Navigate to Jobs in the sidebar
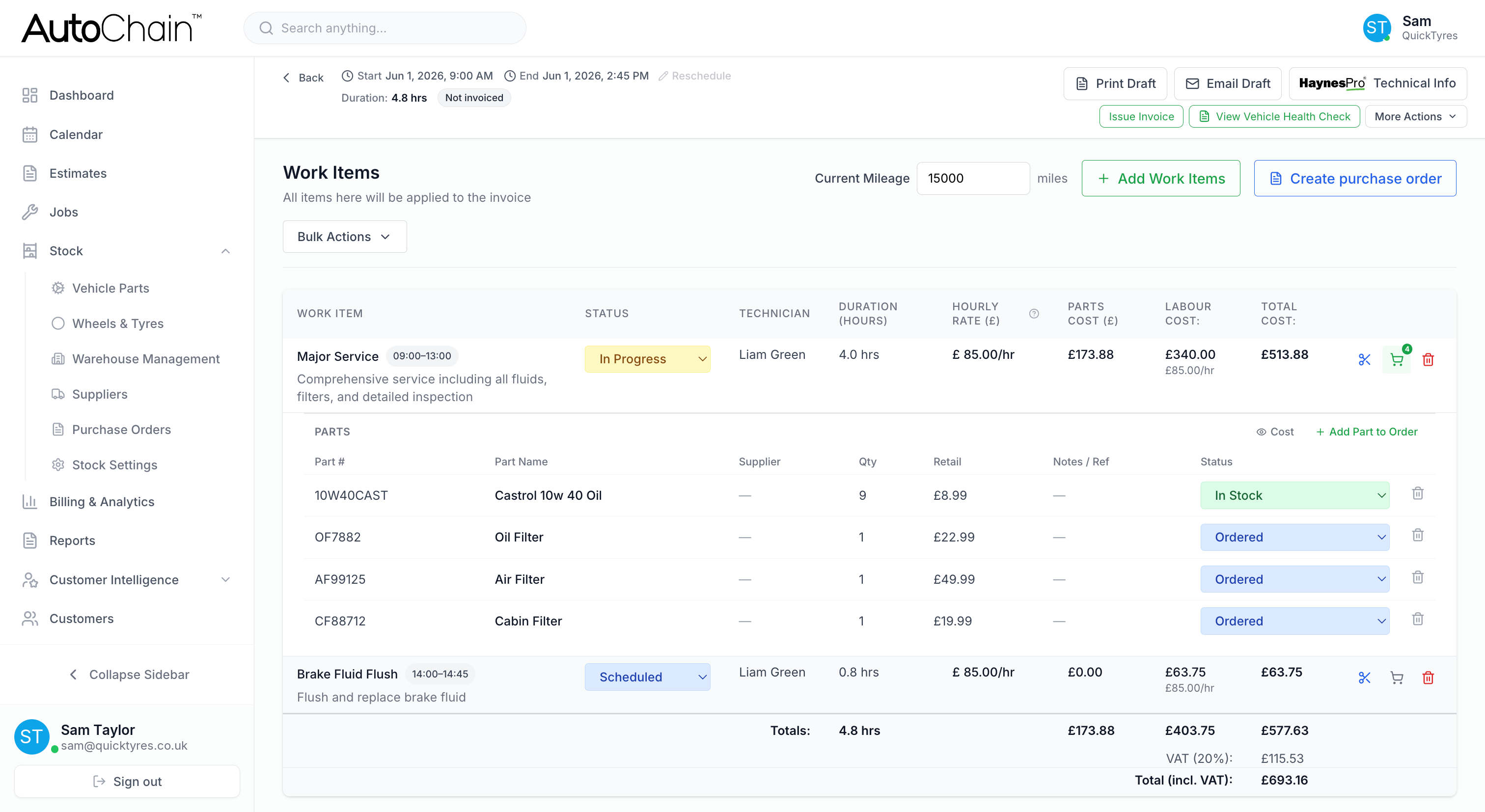The image size is (1485, 812). click(63, 212)
